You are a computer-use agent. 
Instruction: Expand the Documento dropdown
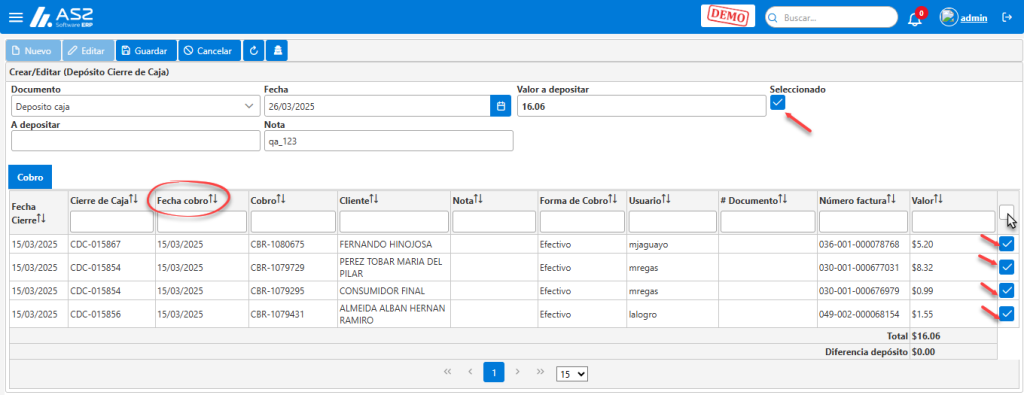[135, 106]
